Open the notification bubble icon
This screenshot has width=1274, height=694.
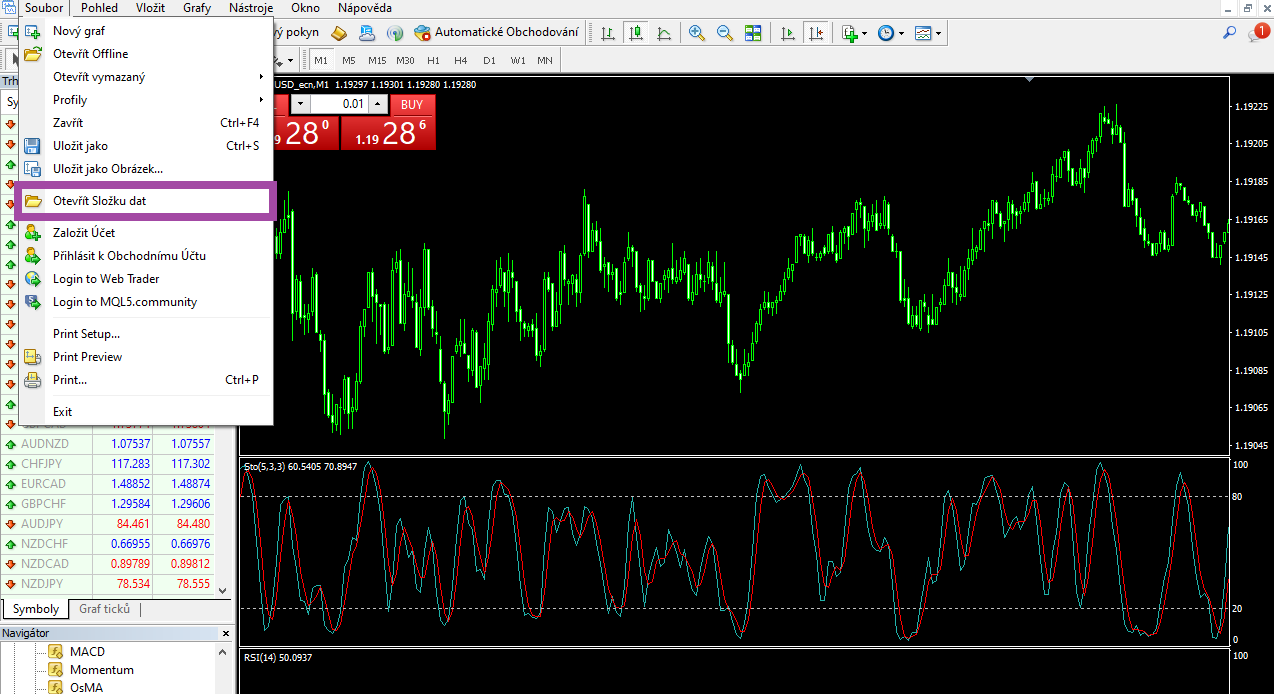1258,33
